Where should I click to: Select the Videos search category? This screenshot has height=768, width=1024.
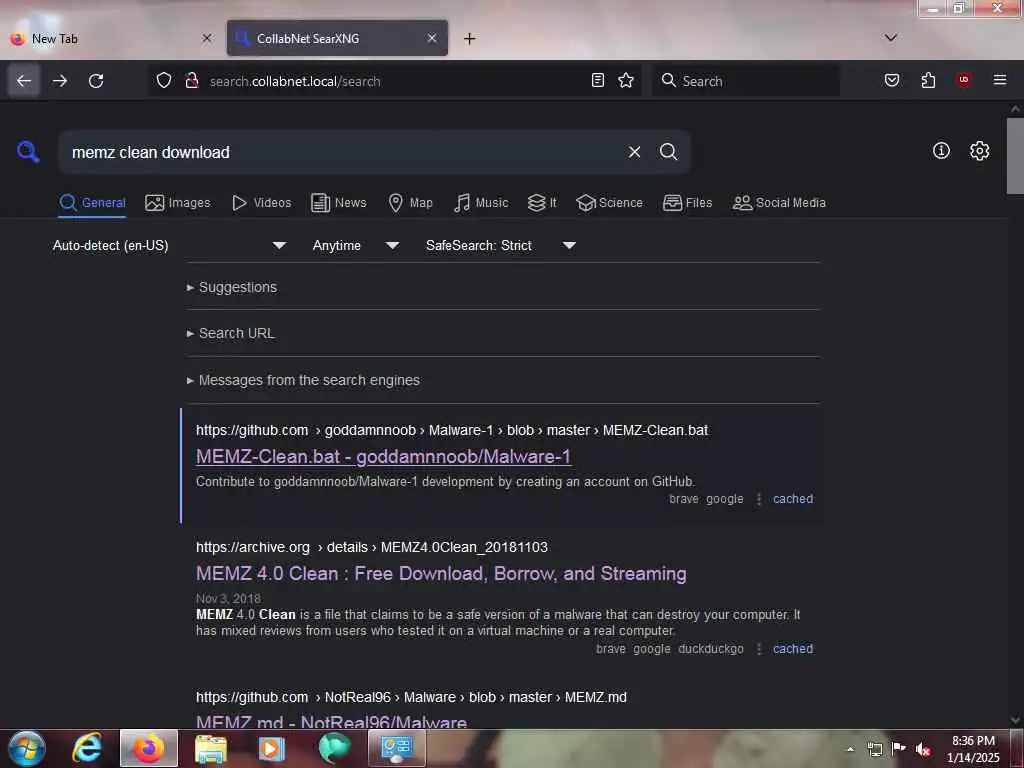[x=262, y=202]
